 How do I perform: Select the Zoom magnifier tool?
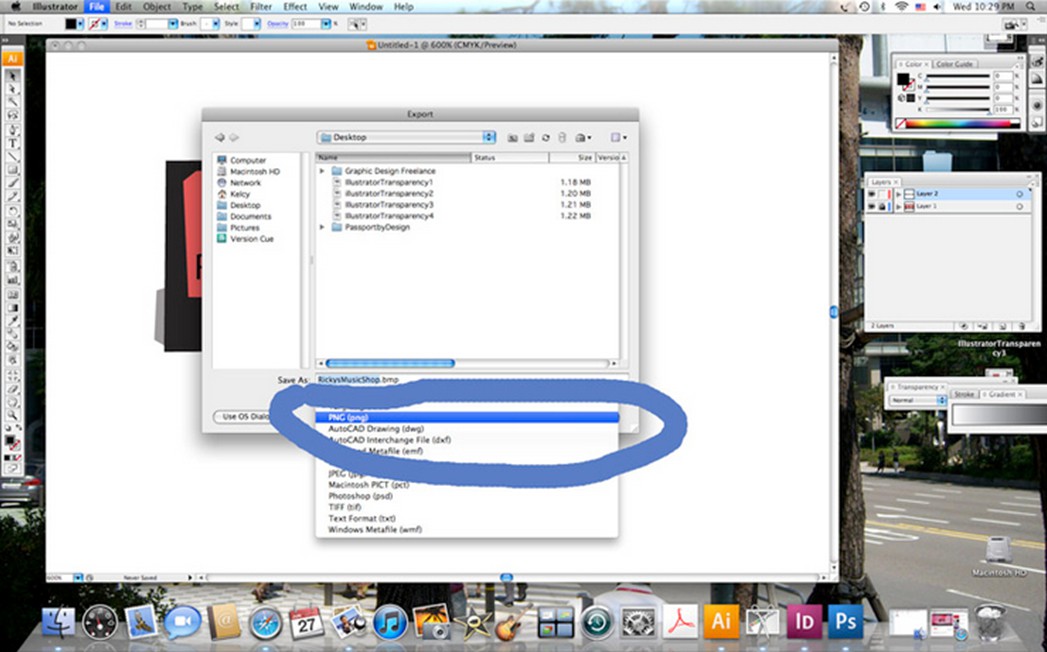(x=12, y=416)
